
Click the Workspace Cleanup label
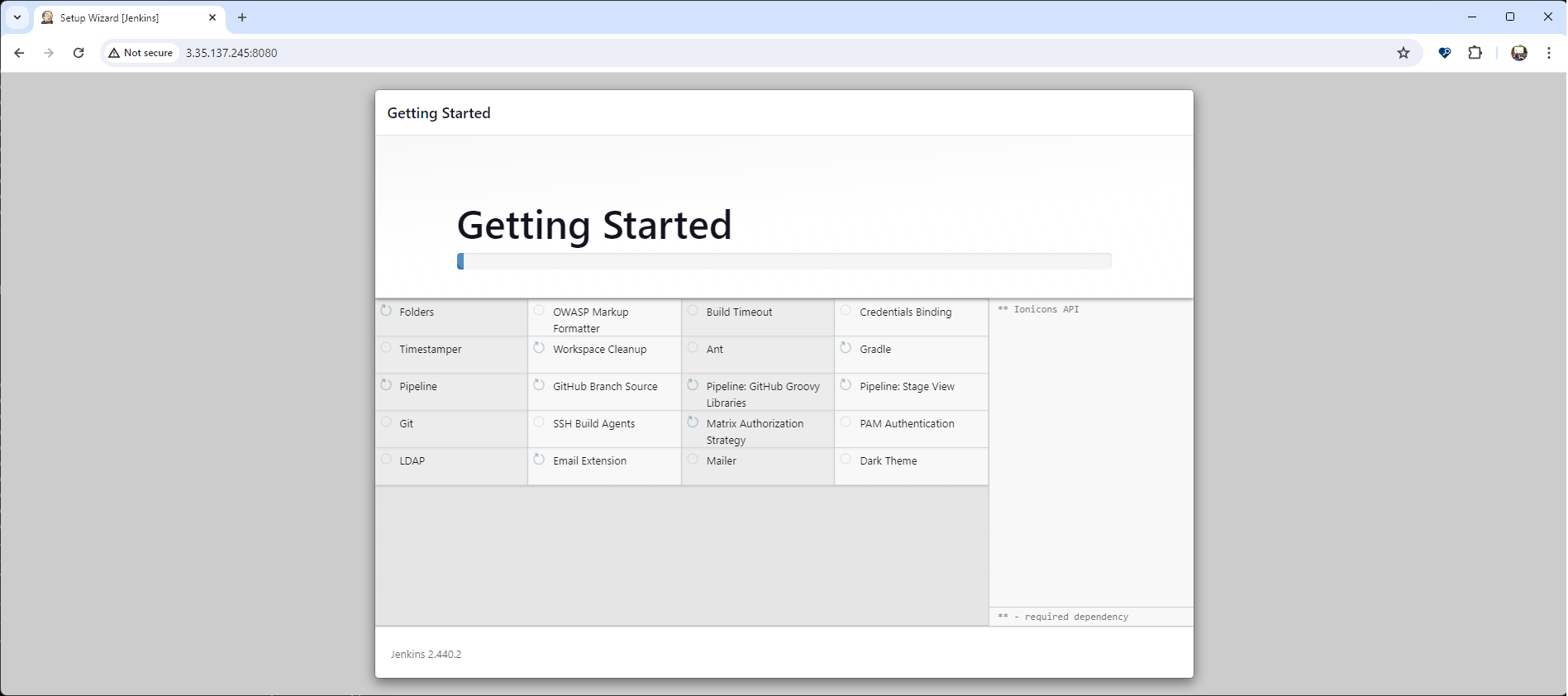pyautogui.click(x=599, y=349)
